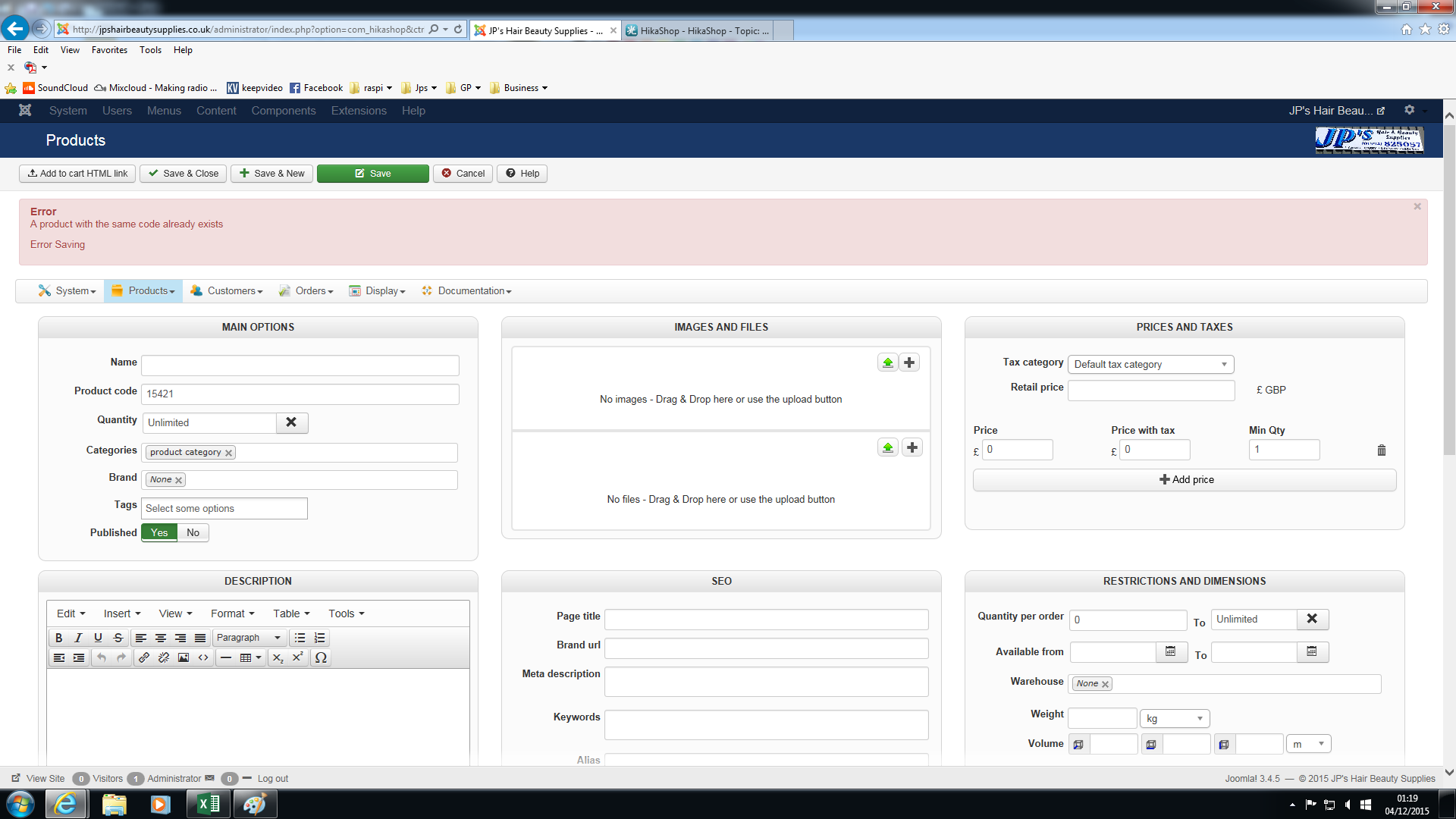Toggle bold formatting in the description editor
The image size is (1456, 819).
pos(58,638)
